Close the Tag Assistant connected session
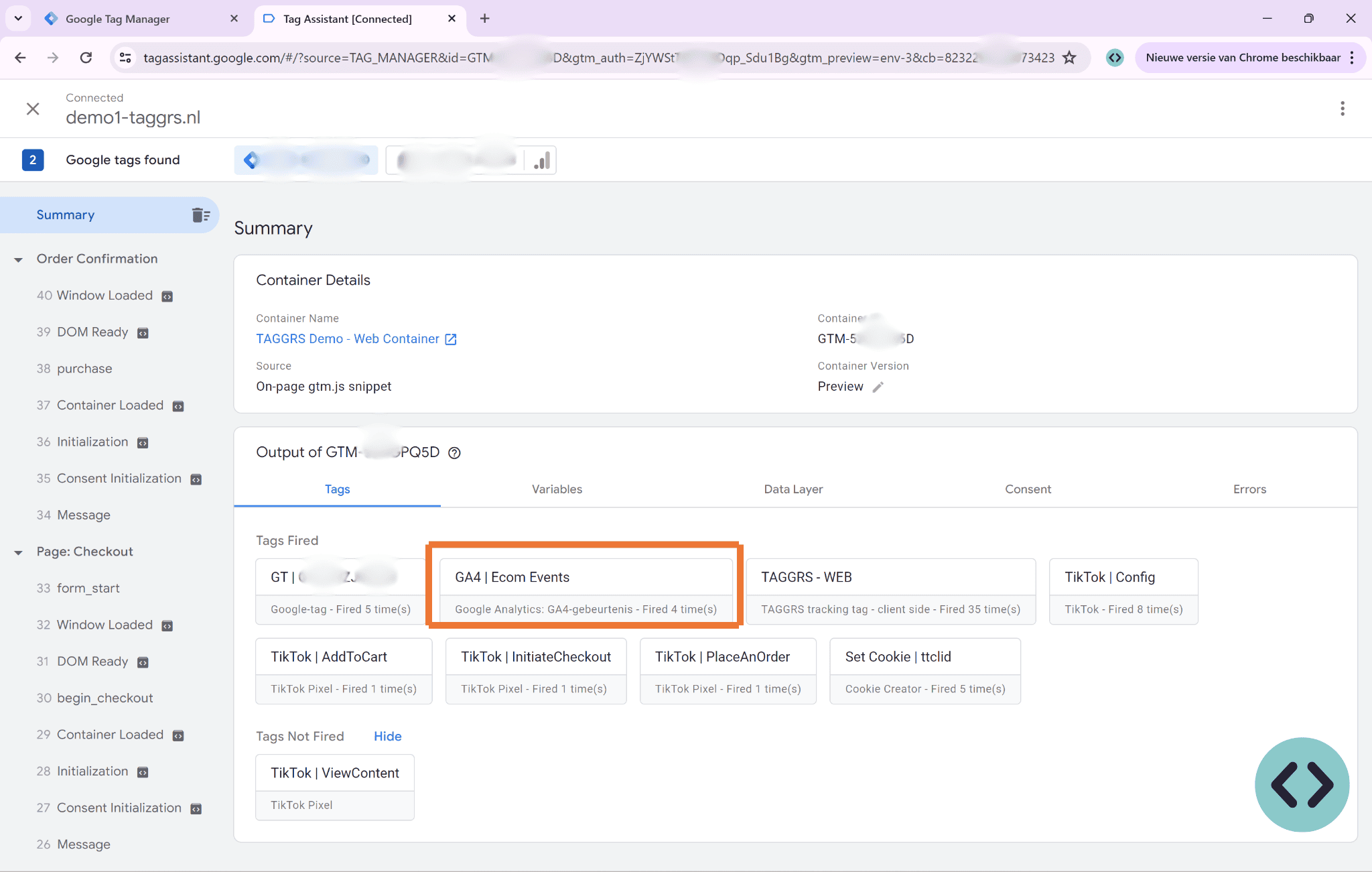Viewport: 1372px width, 872px height. (x=33, y=109)
